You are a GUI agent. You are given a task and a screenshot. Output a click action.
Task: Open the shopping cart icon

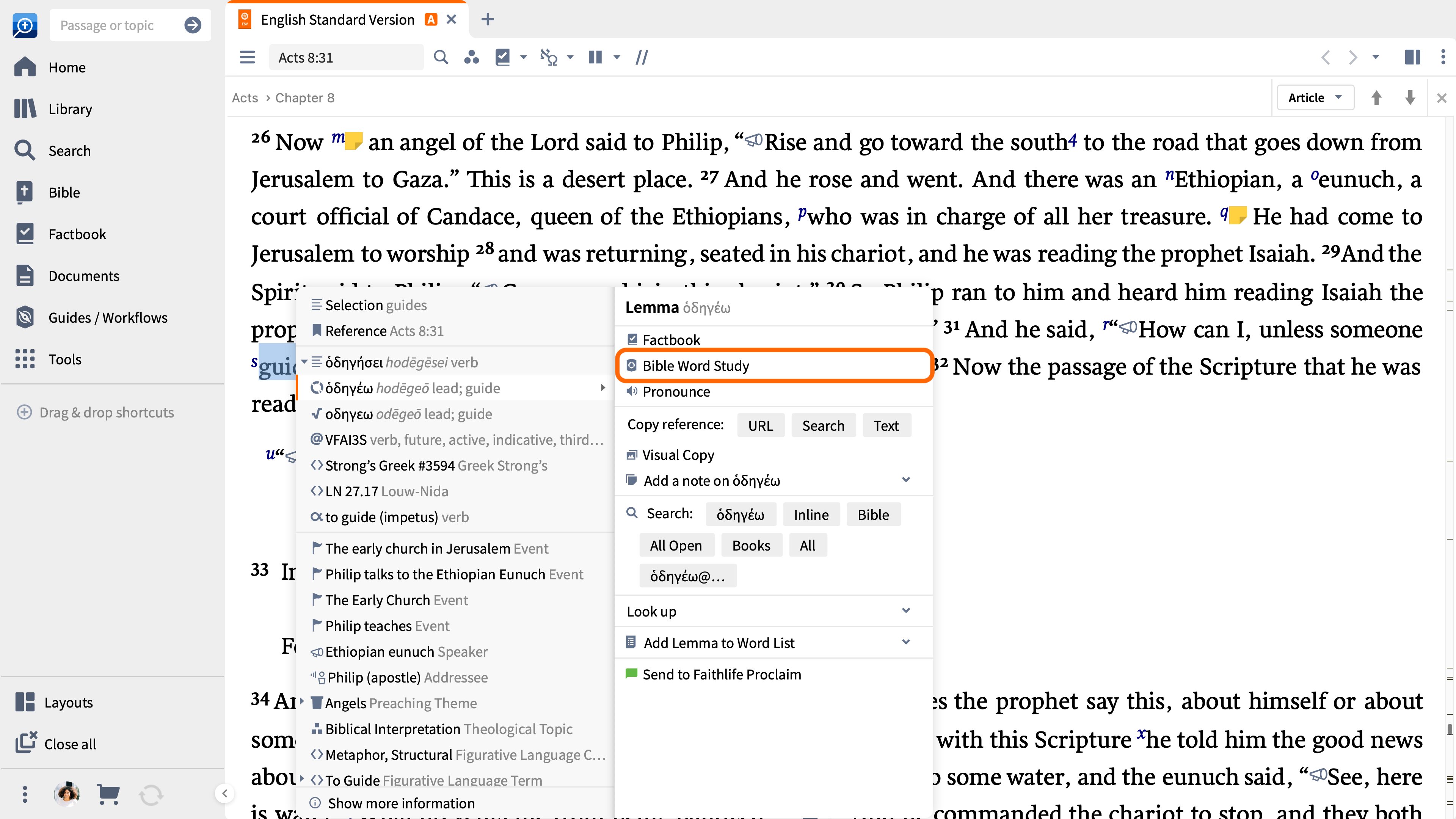click(x=108, y=794)
